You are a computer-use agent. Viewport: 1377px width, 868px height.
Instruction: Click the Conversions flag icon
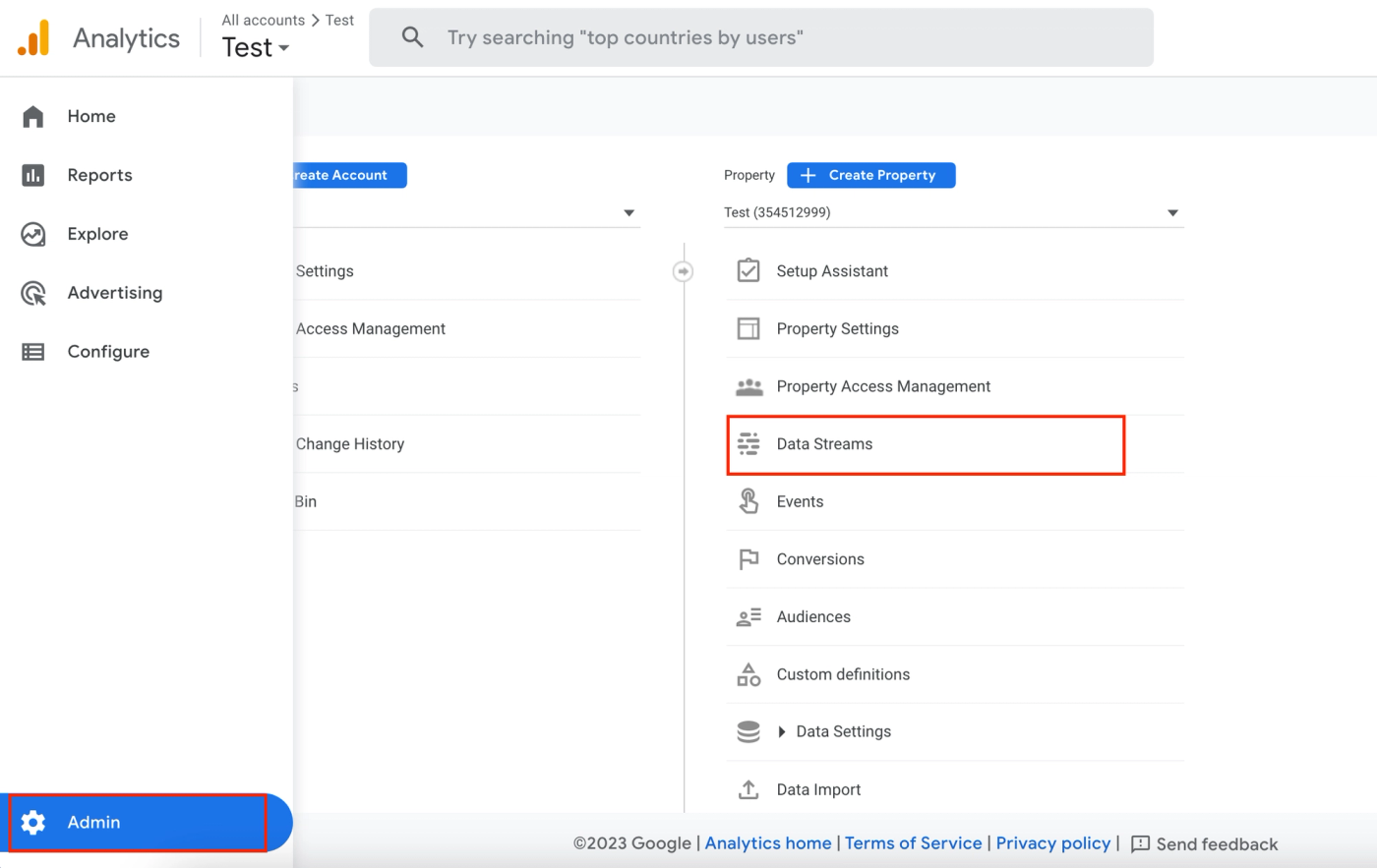pyautogui.click(x=748, y=559)
